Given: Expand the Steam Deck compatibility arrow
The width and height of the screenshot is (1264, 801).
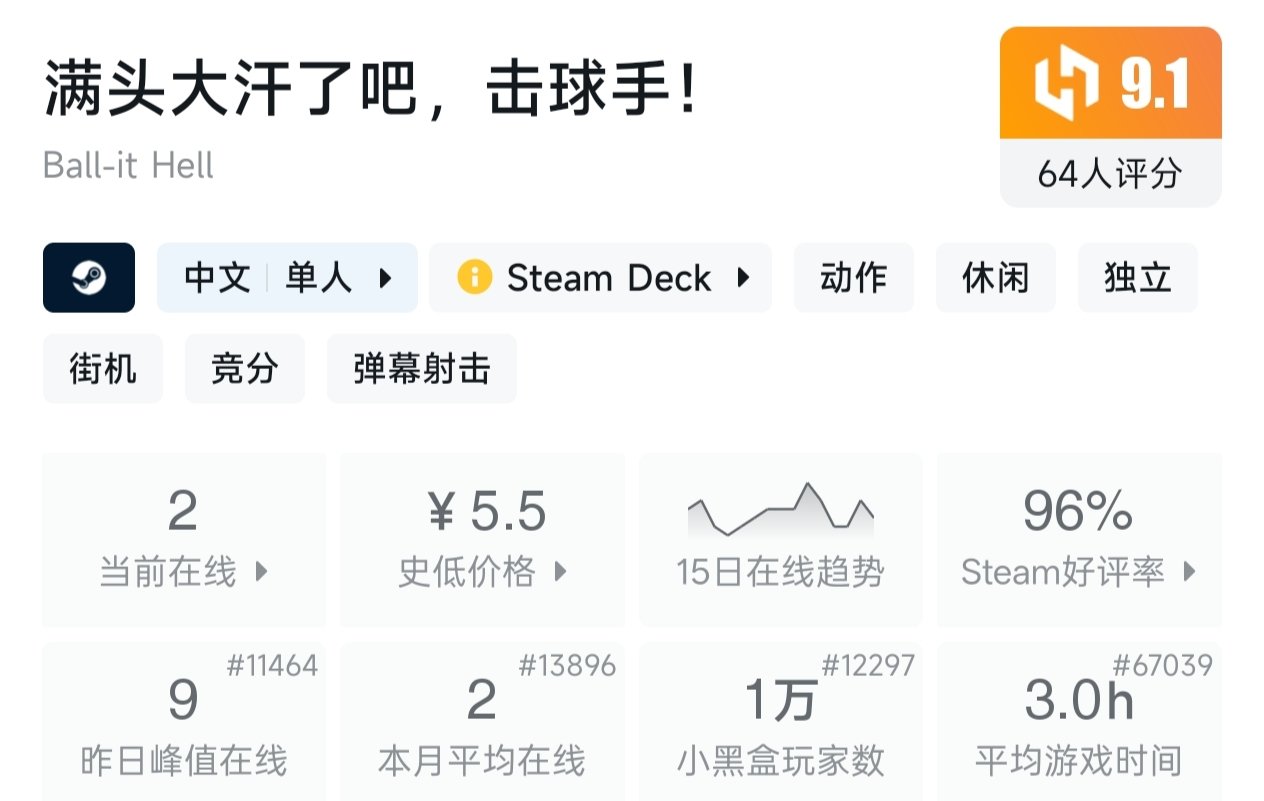Looking at the screenshot, I should 743,277.
